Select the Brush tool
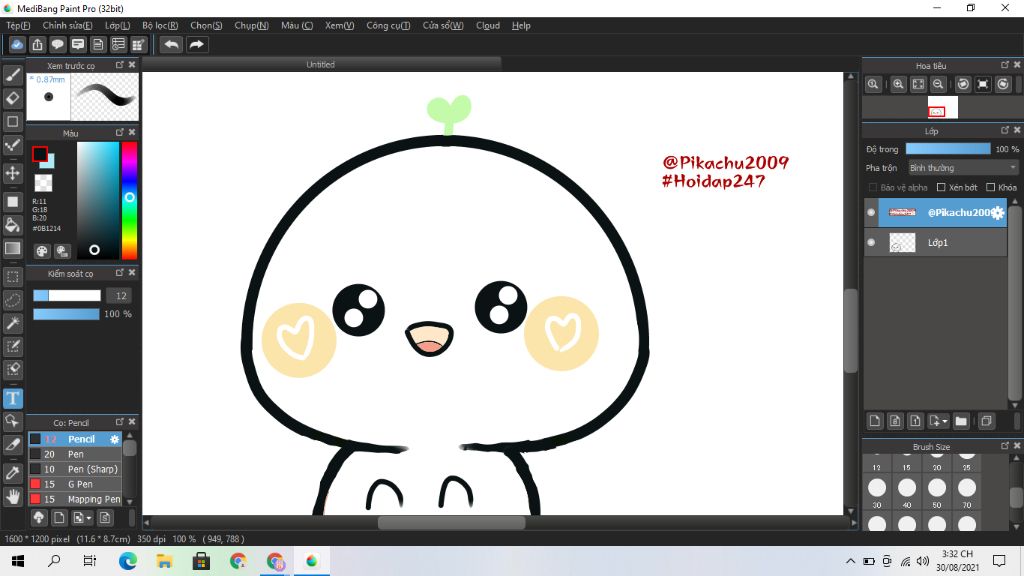The image size is (1024, 576). coord(12,75)
